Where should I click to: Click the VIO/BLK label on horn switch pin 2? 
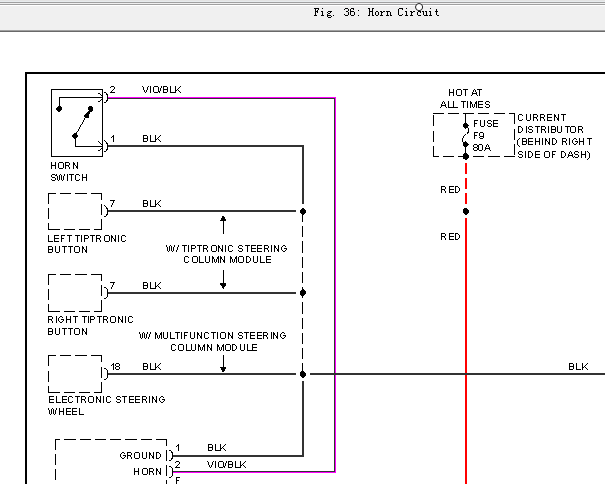162,90
